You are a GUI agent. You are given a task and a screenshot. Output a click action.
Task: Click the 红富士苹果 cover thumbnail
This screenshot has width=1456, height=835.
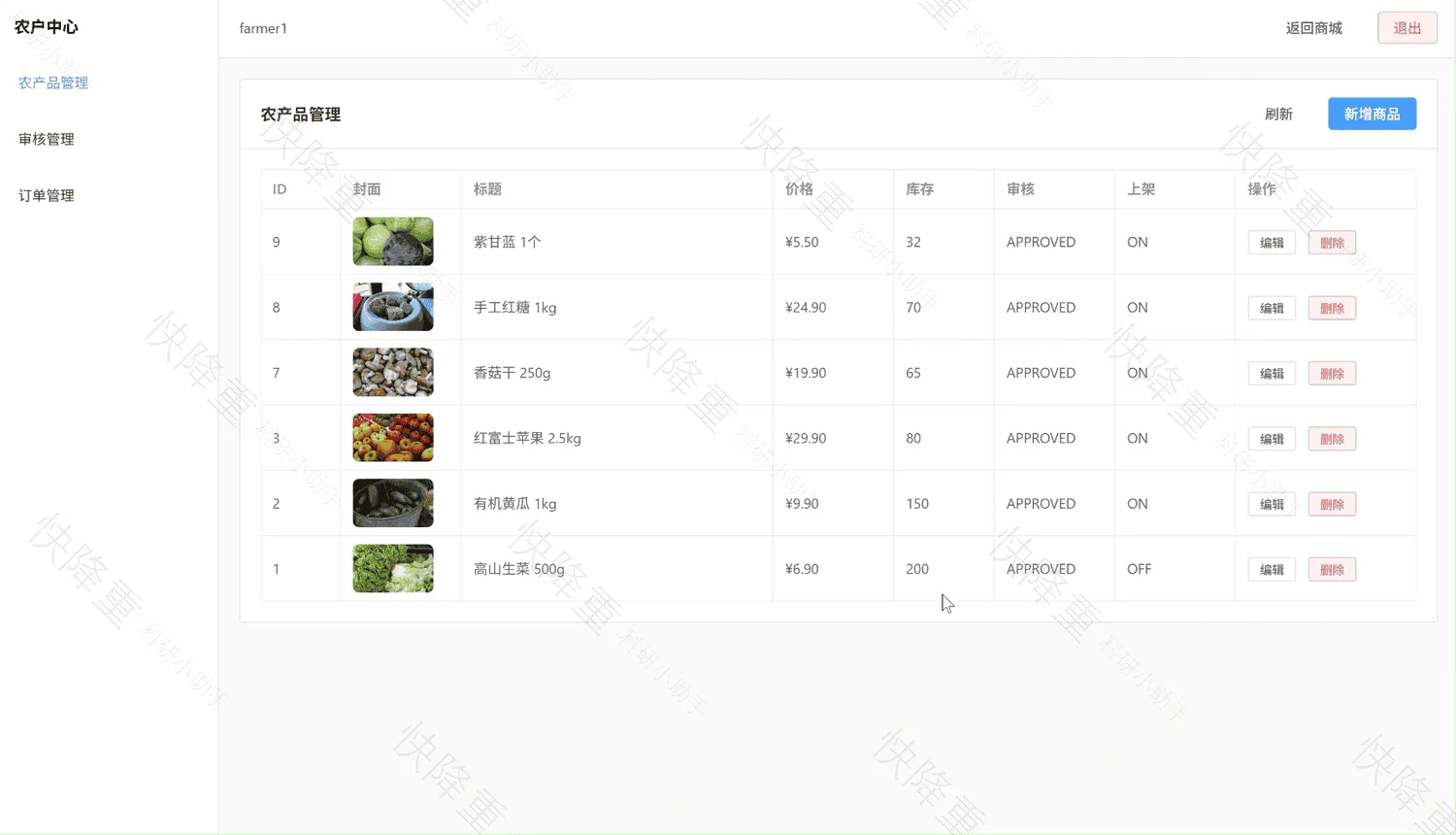click(393, 438)
